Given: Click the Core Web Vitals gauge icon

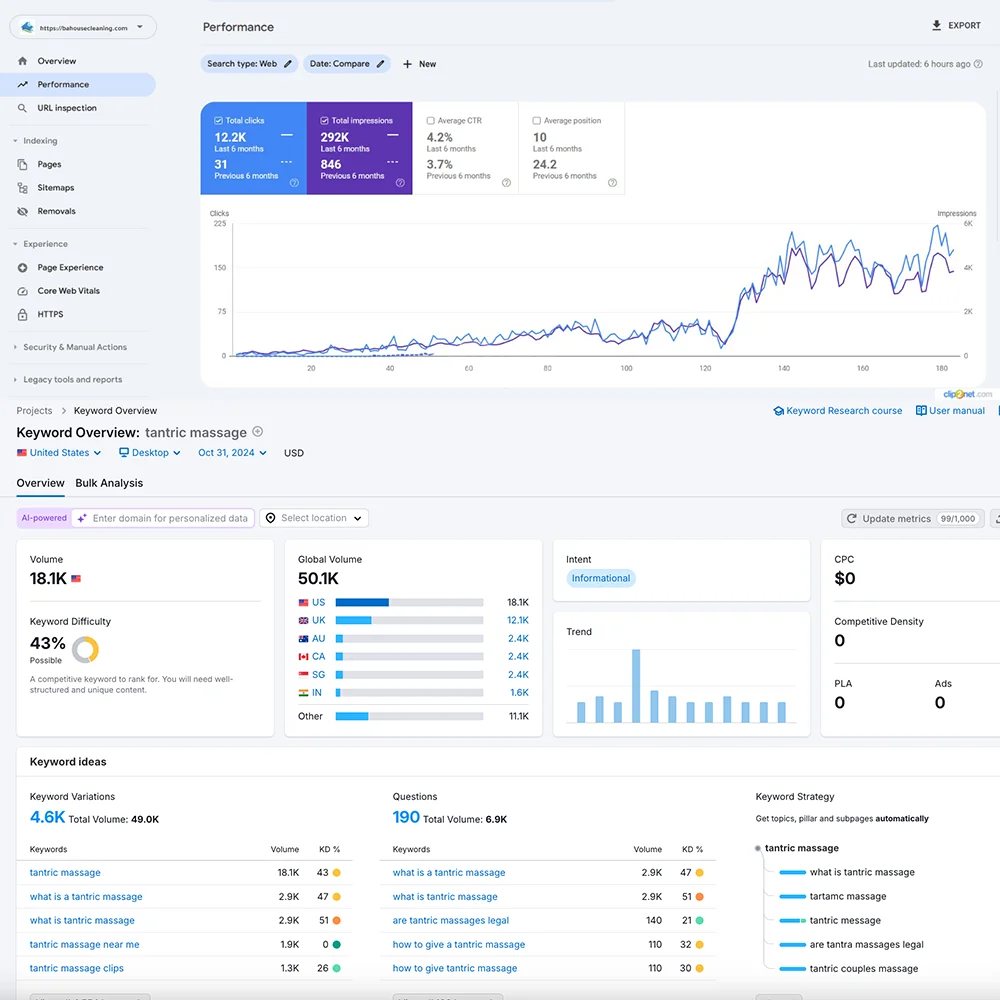Looking at the screenshot, I should 23,291.
